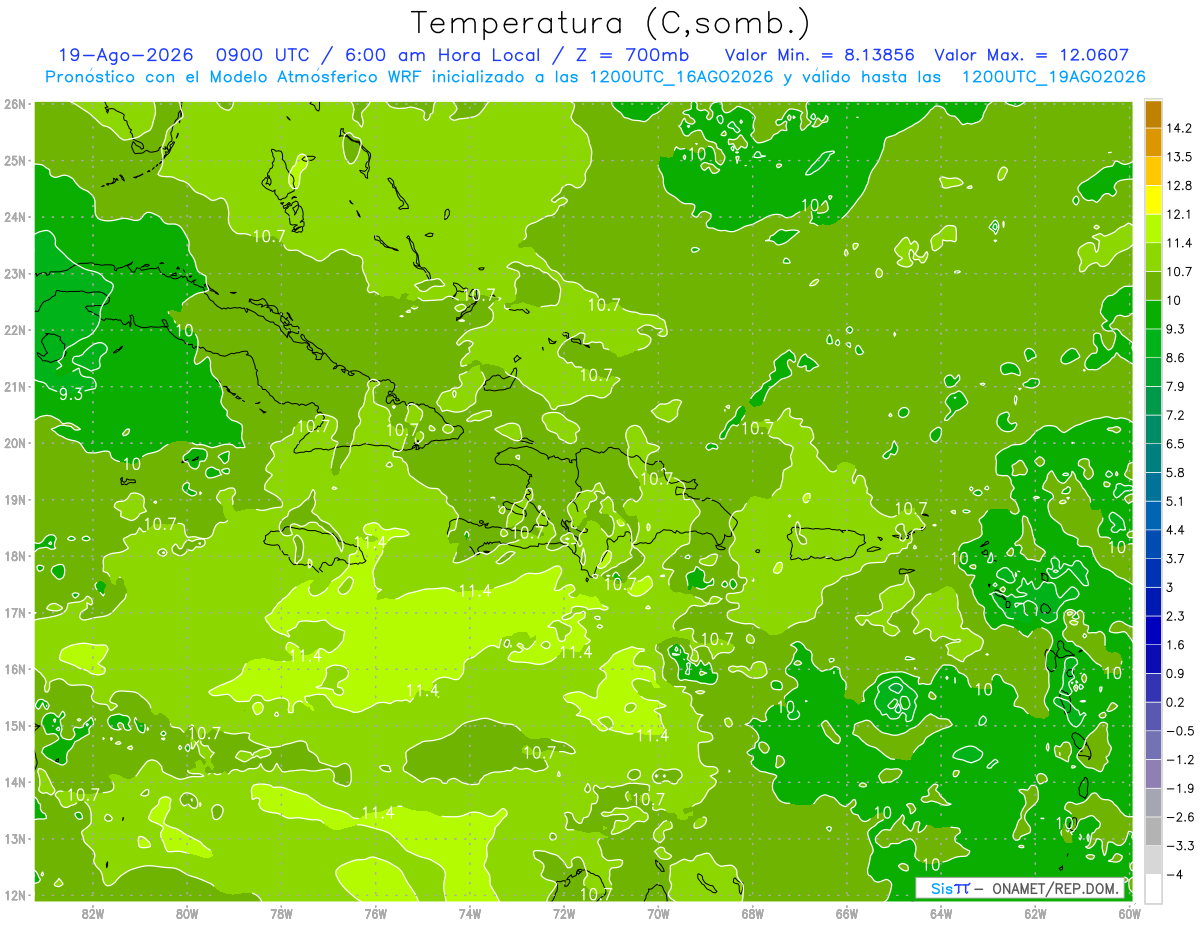Click the 70W longitude label
Image resolution: width=1200 pixels, height=927 pixels.
658,913
